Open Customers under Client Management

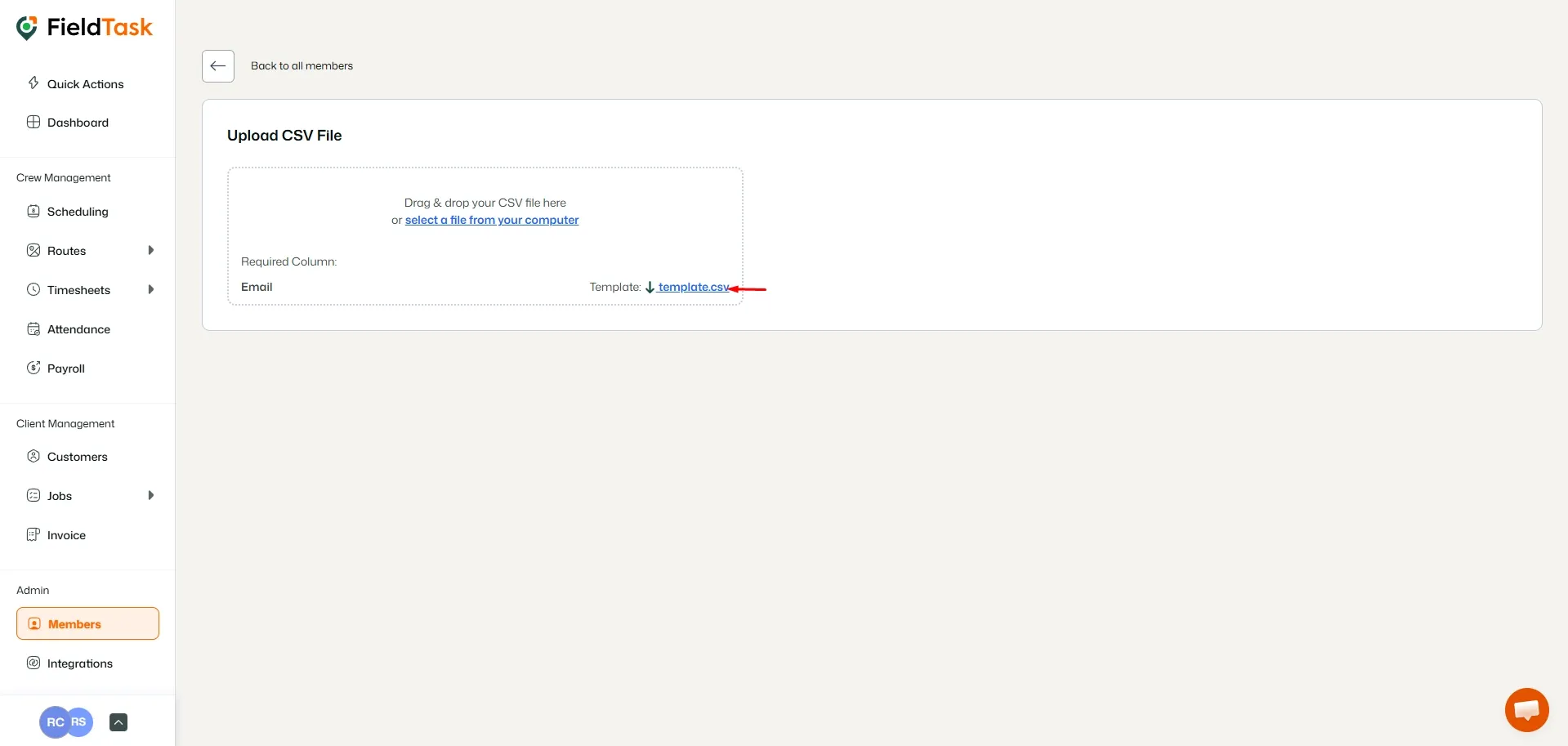coord(77,456)
